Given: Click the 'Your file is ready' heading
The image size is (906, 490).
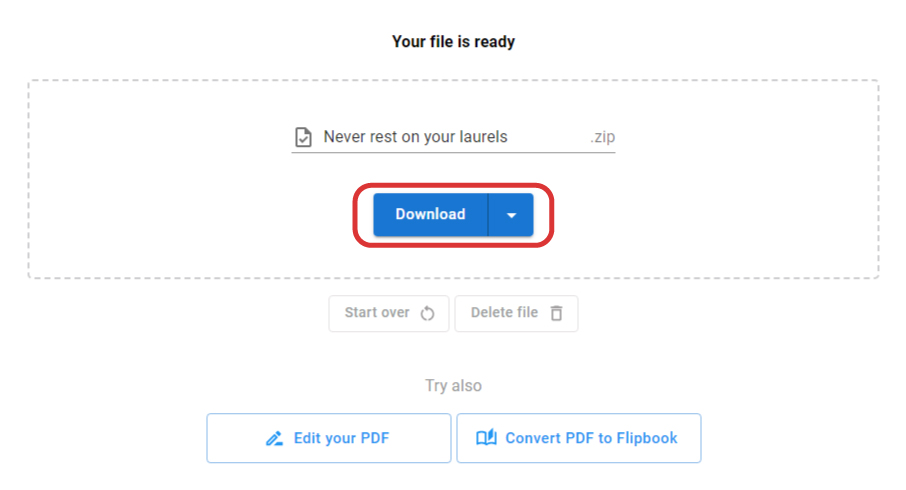Looking at the screenshot, I should click(453, 42).
